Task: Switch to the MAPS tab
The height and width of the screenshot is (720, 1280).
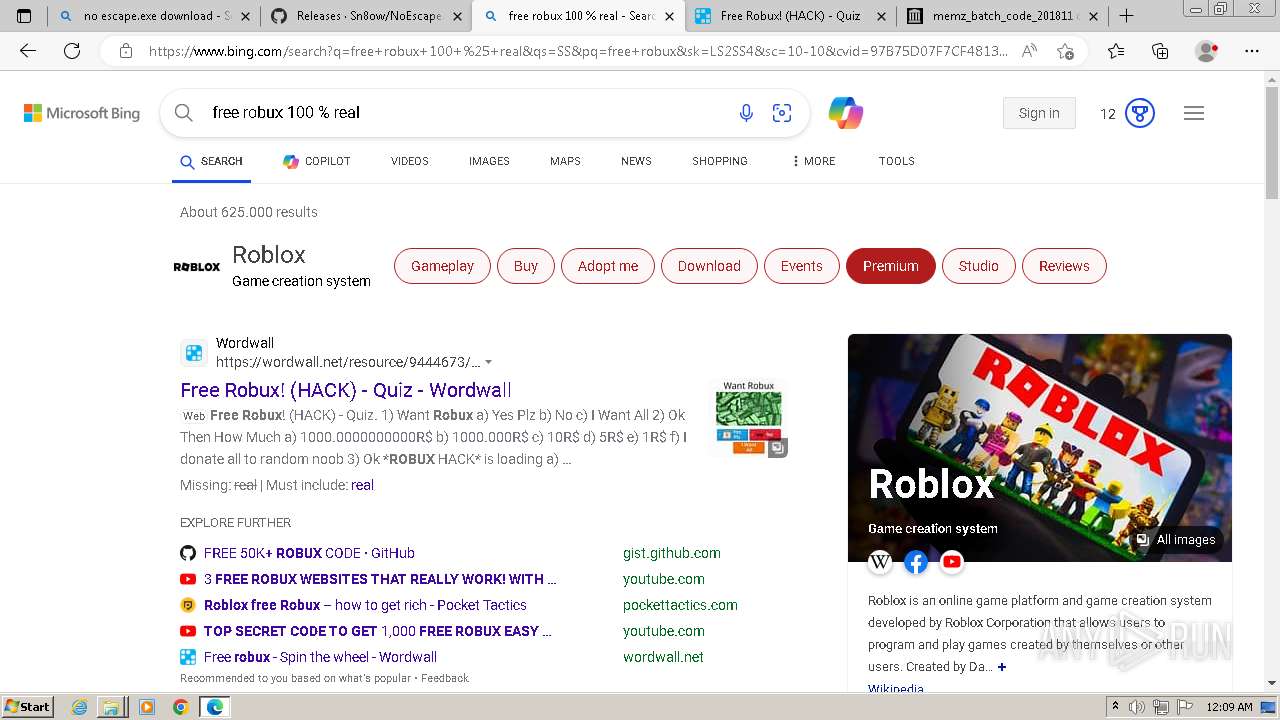Action: point(565,161)
